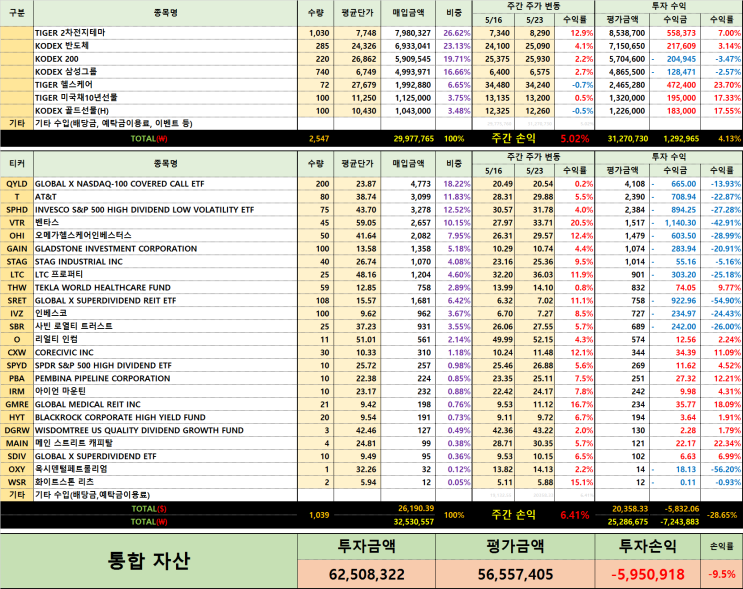Select total purchase amount 29,977,765
Image resolution: width=743 pixels, height=589 pixels.
pos(413,139)
